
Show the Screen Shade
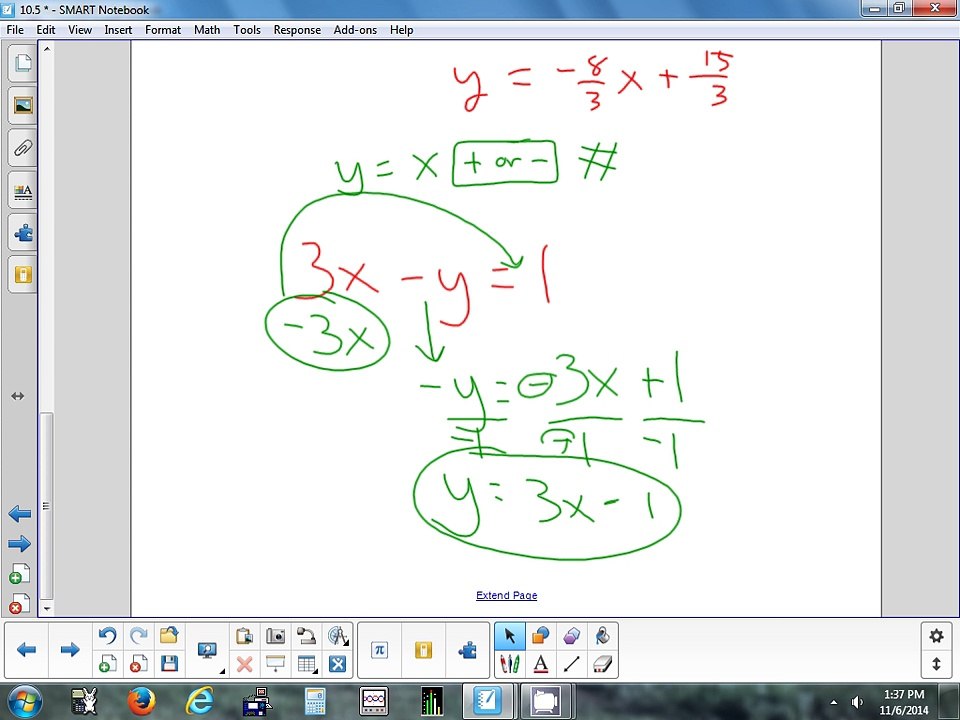tap(276, 664)
